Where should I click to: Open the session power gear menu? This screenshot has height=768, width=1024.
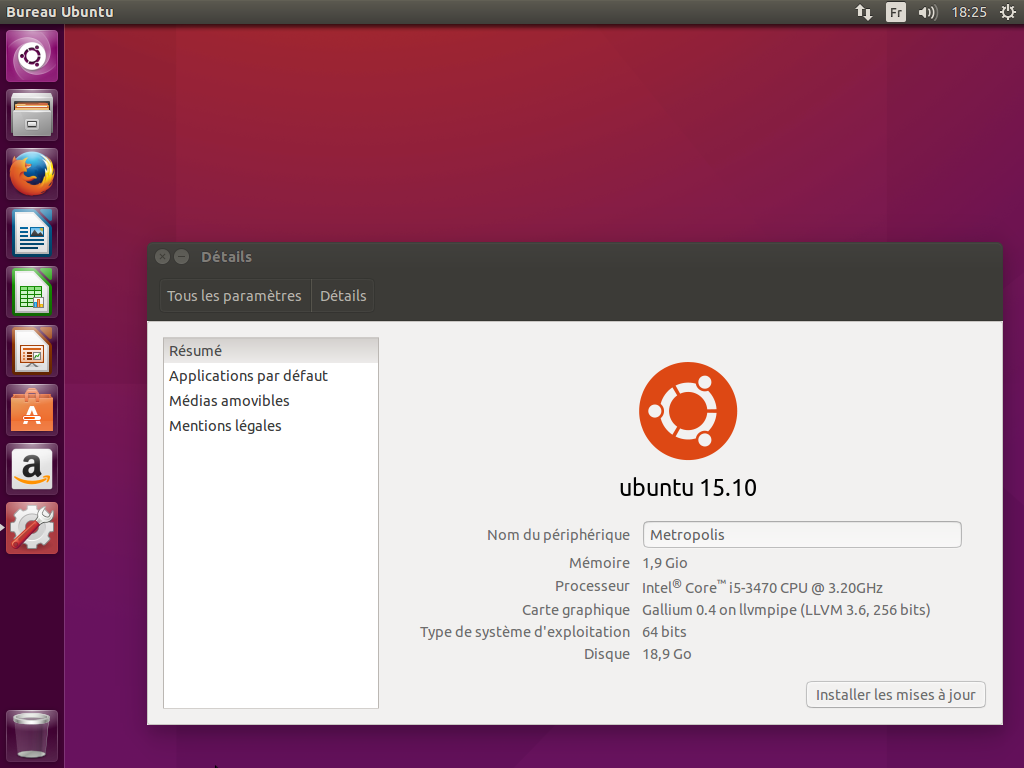point(1008,12)
